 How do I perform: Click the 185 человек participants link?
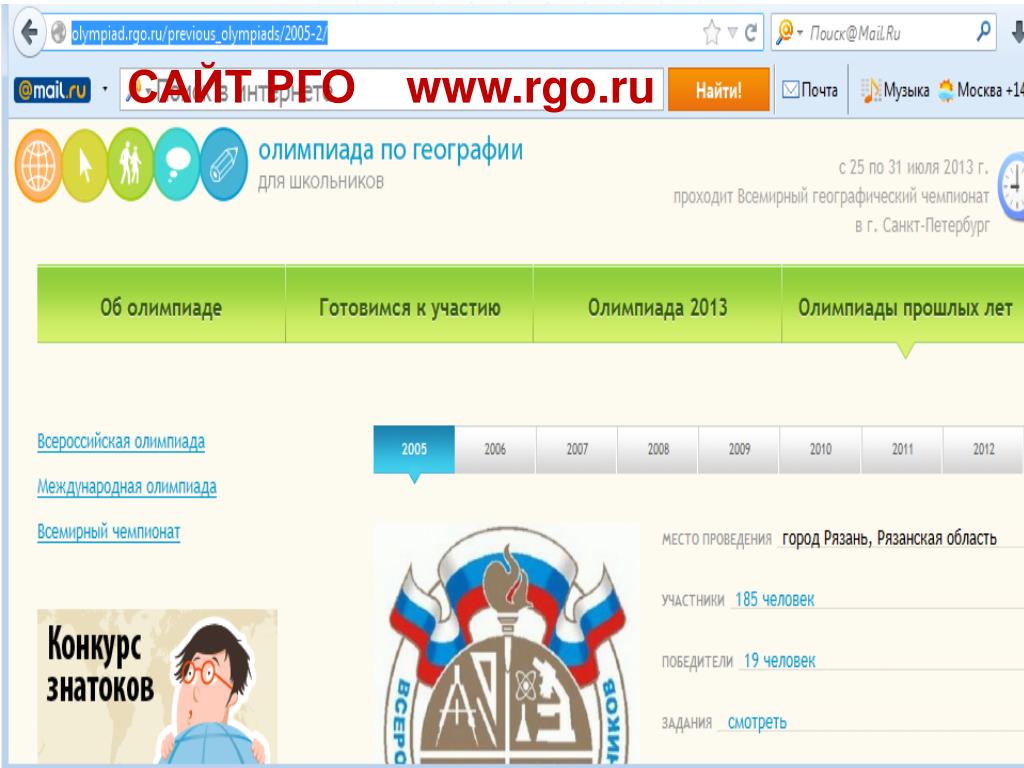click(x=775, y=600)
